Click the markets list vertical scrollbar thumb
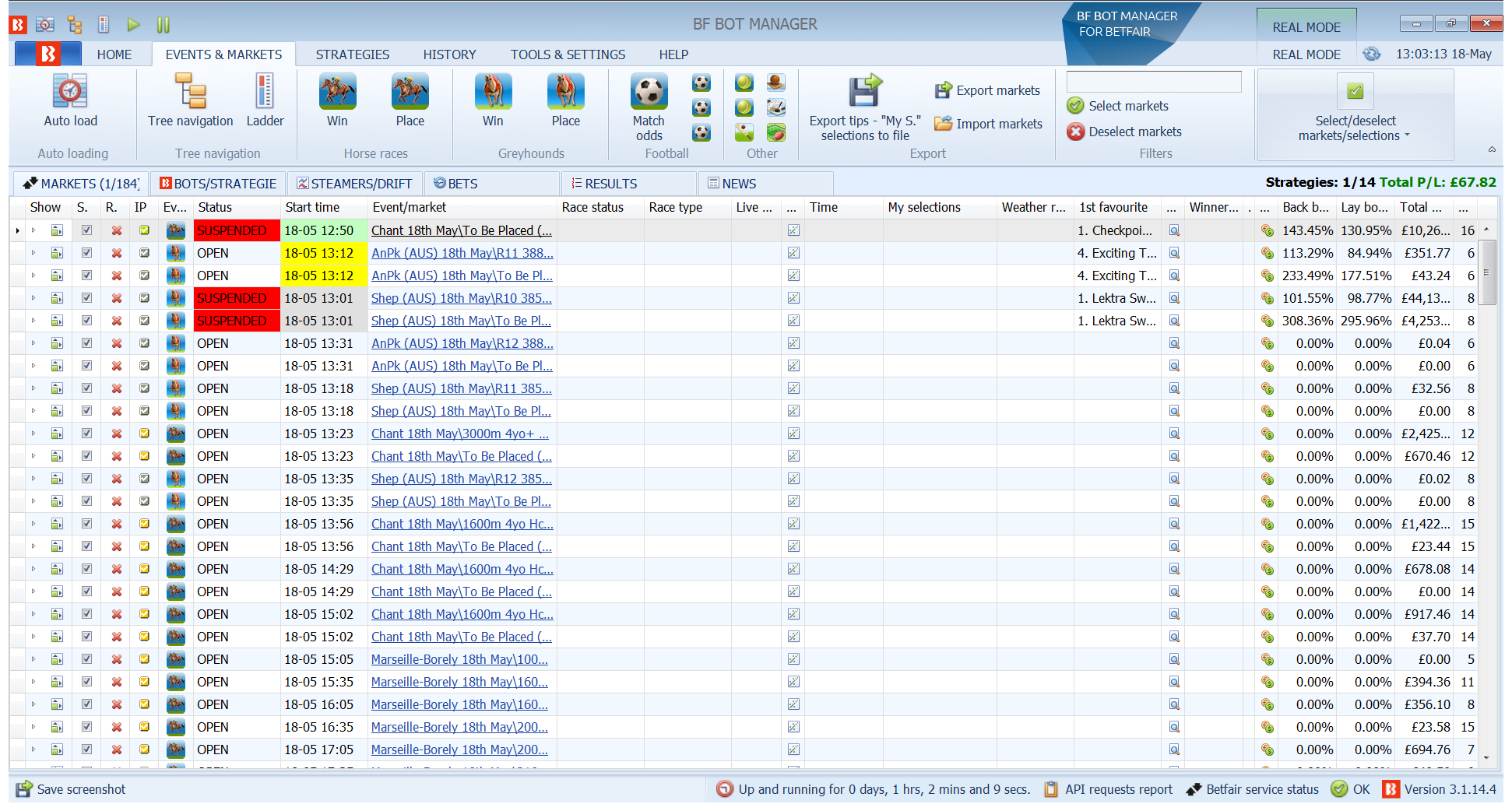 click(x=1486, y=272)
